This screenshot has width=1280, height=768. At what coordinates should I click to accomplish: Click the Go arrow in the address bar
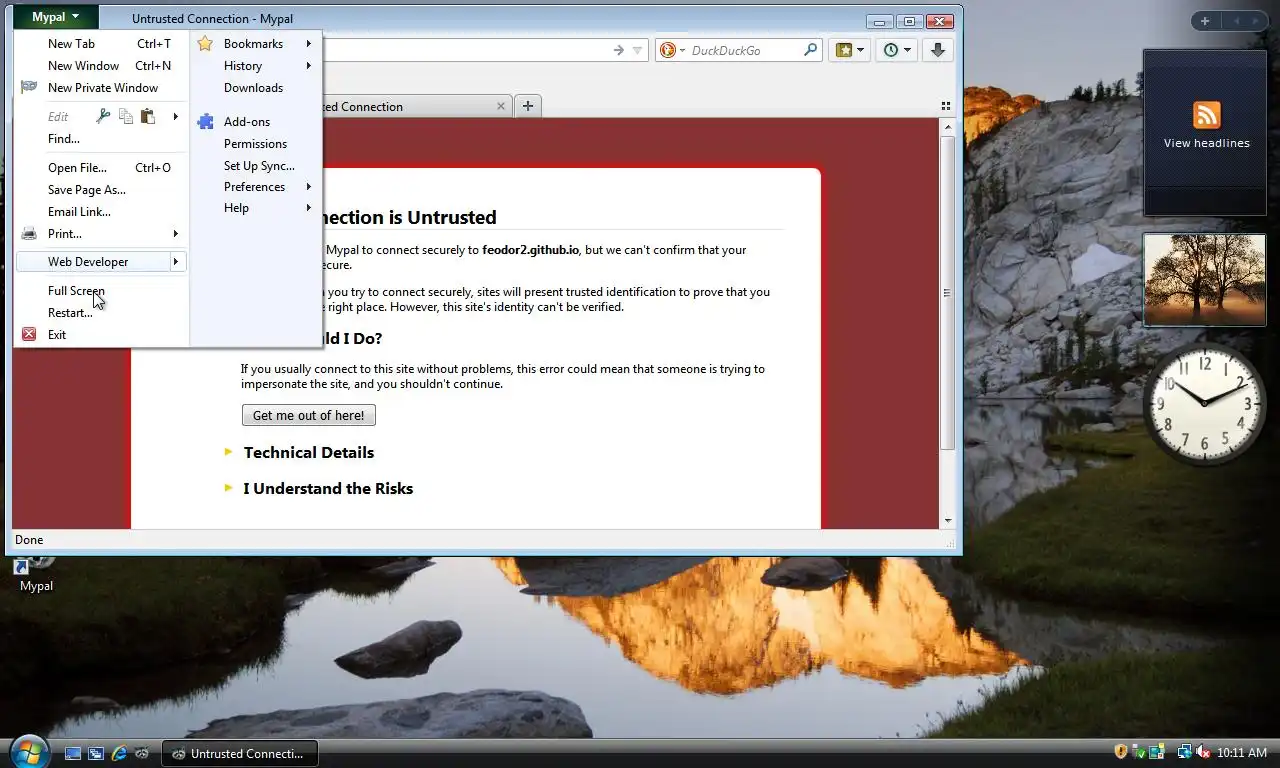click(x=618, y=50)
